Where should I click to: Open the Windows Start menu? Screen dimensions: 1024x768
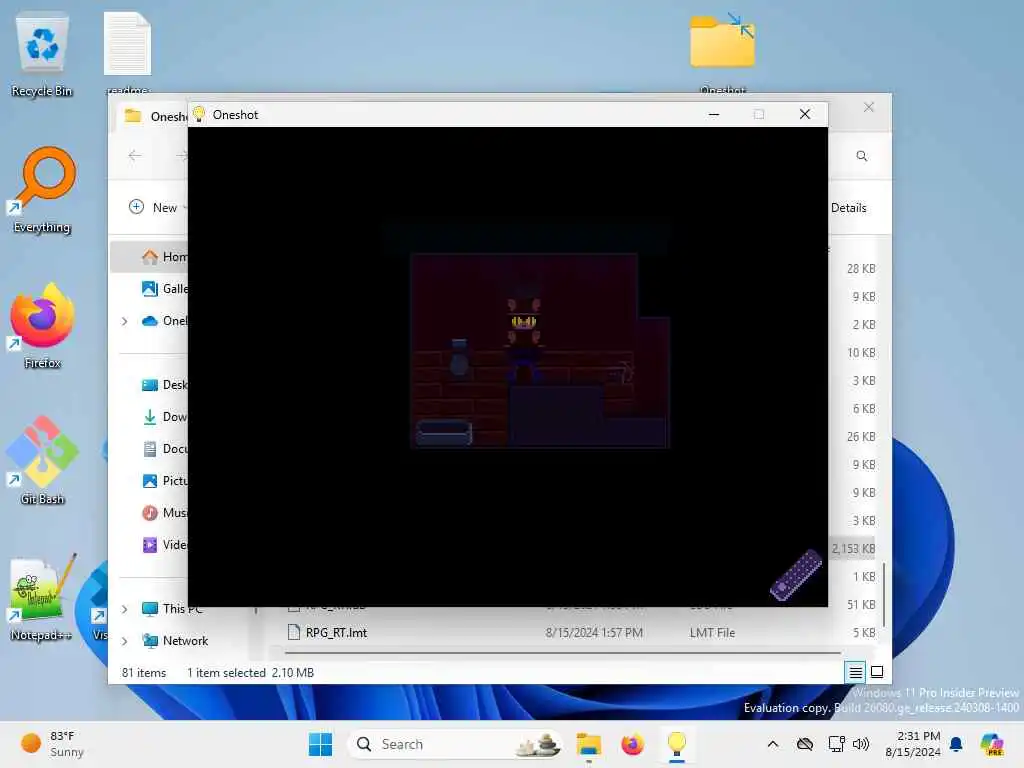click(x=320, y=744)
